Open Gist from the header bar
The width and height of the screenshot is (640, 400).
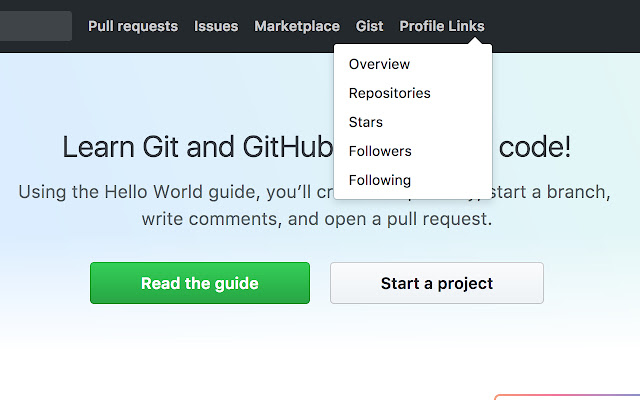click(x=369, y=27)
